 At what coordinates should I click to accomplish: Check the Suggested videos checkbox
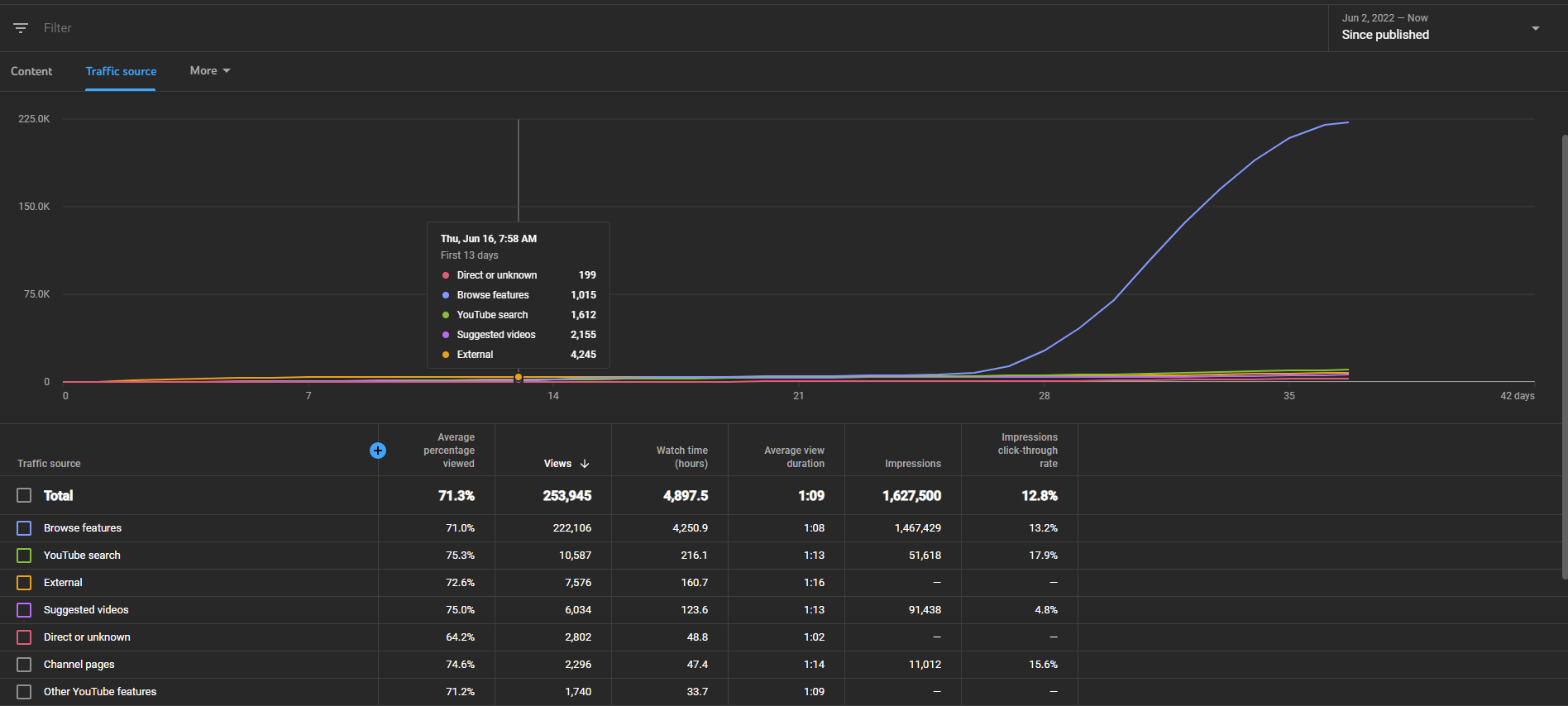click(x=24, y=610)
